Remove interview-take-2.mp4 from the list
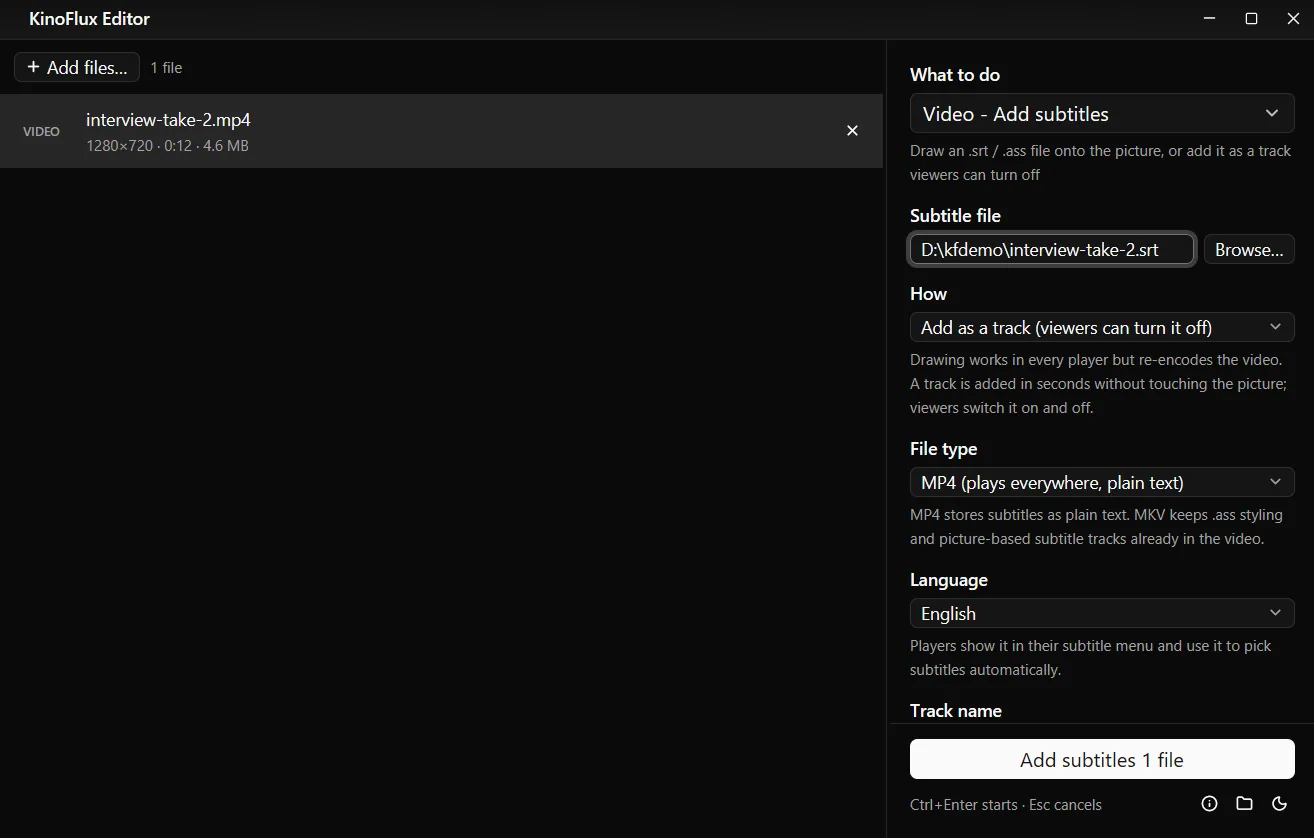The image size is (1314, 838). (x=852, y=131)
